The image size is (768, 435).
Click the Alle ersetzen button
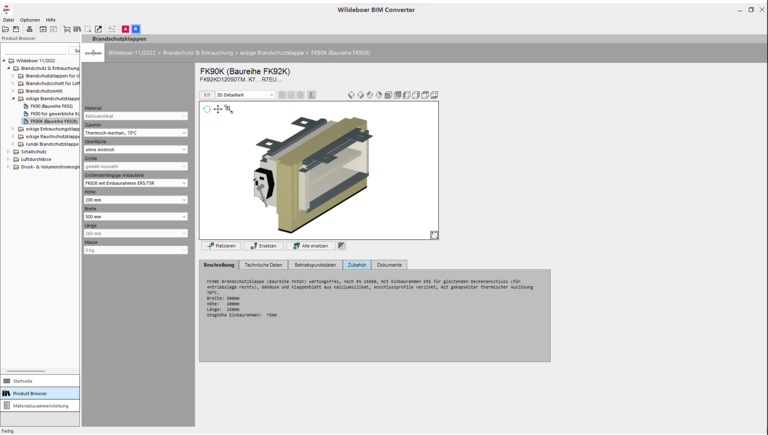pos(311,246)
